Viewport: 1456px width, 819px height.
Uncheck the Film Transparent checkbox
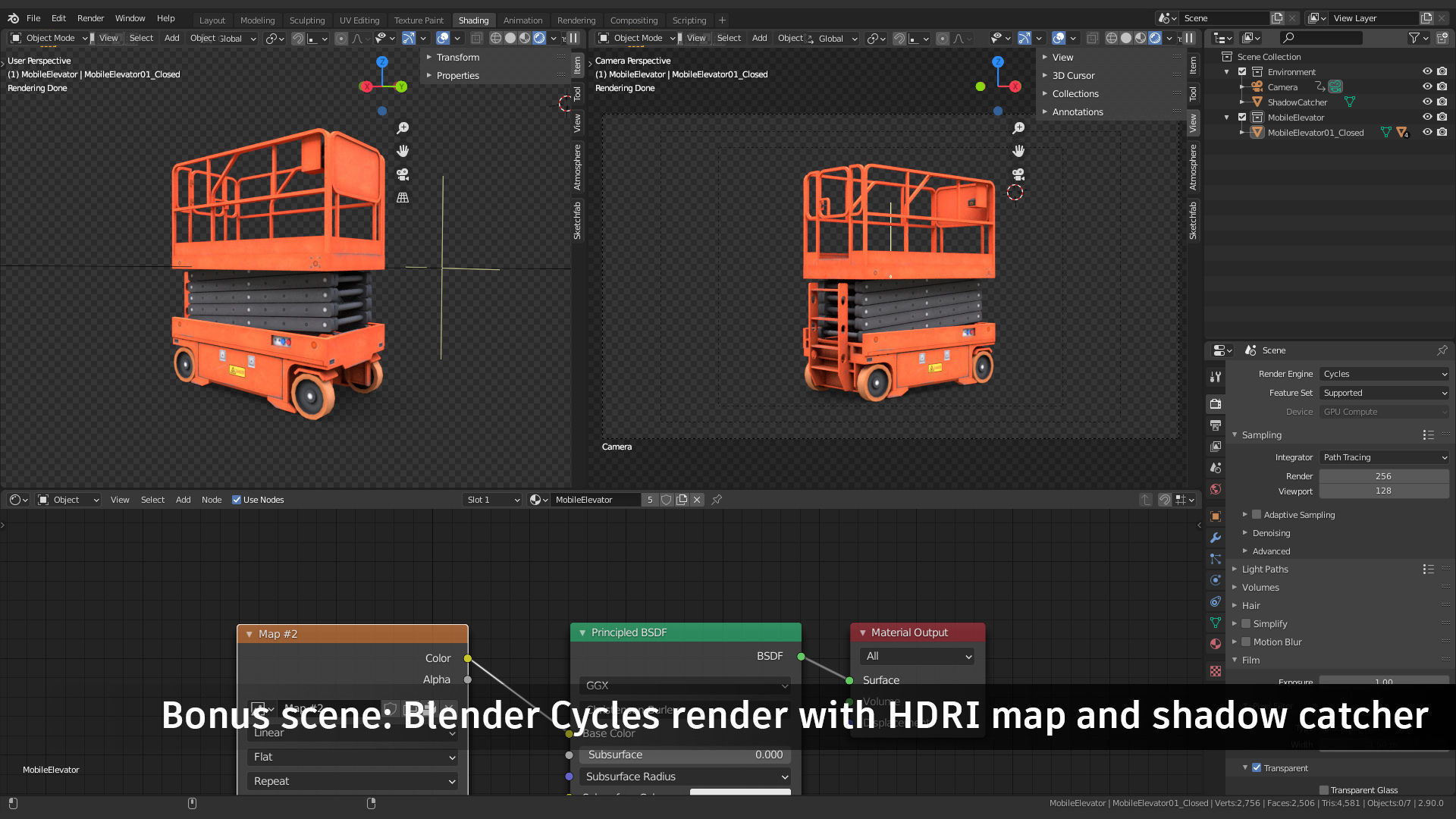[x=1257, y=768]
